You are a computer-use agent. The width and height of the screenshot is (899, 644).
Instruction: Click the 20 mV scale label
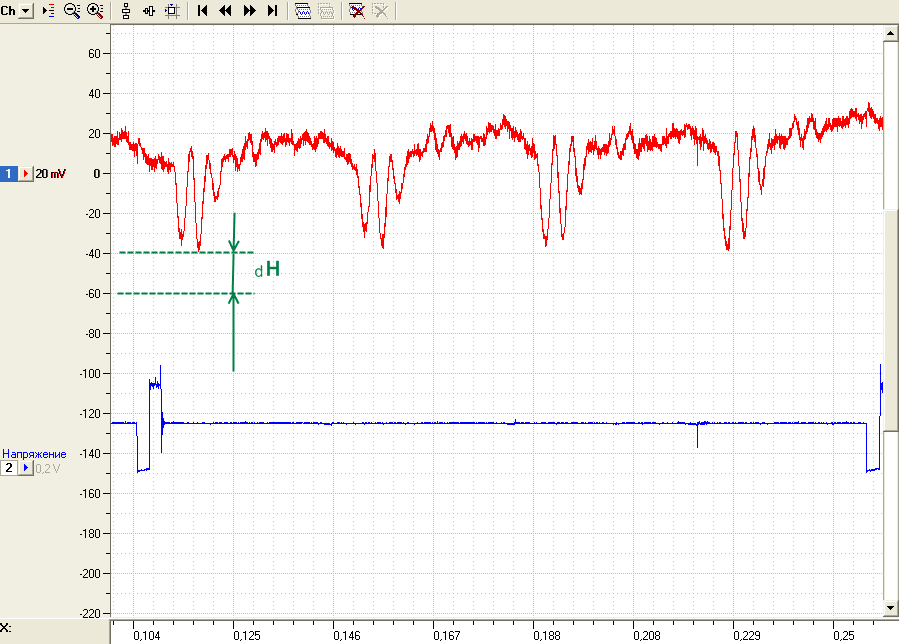pyautogui.click(x=51, y=174)
